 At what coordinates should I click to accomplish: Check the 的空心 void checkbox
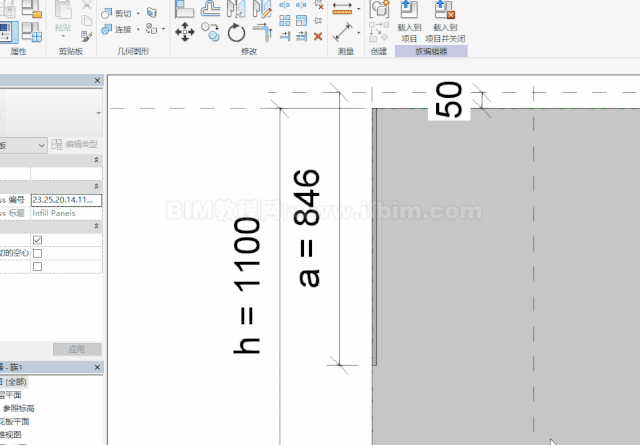coord(37,253)
